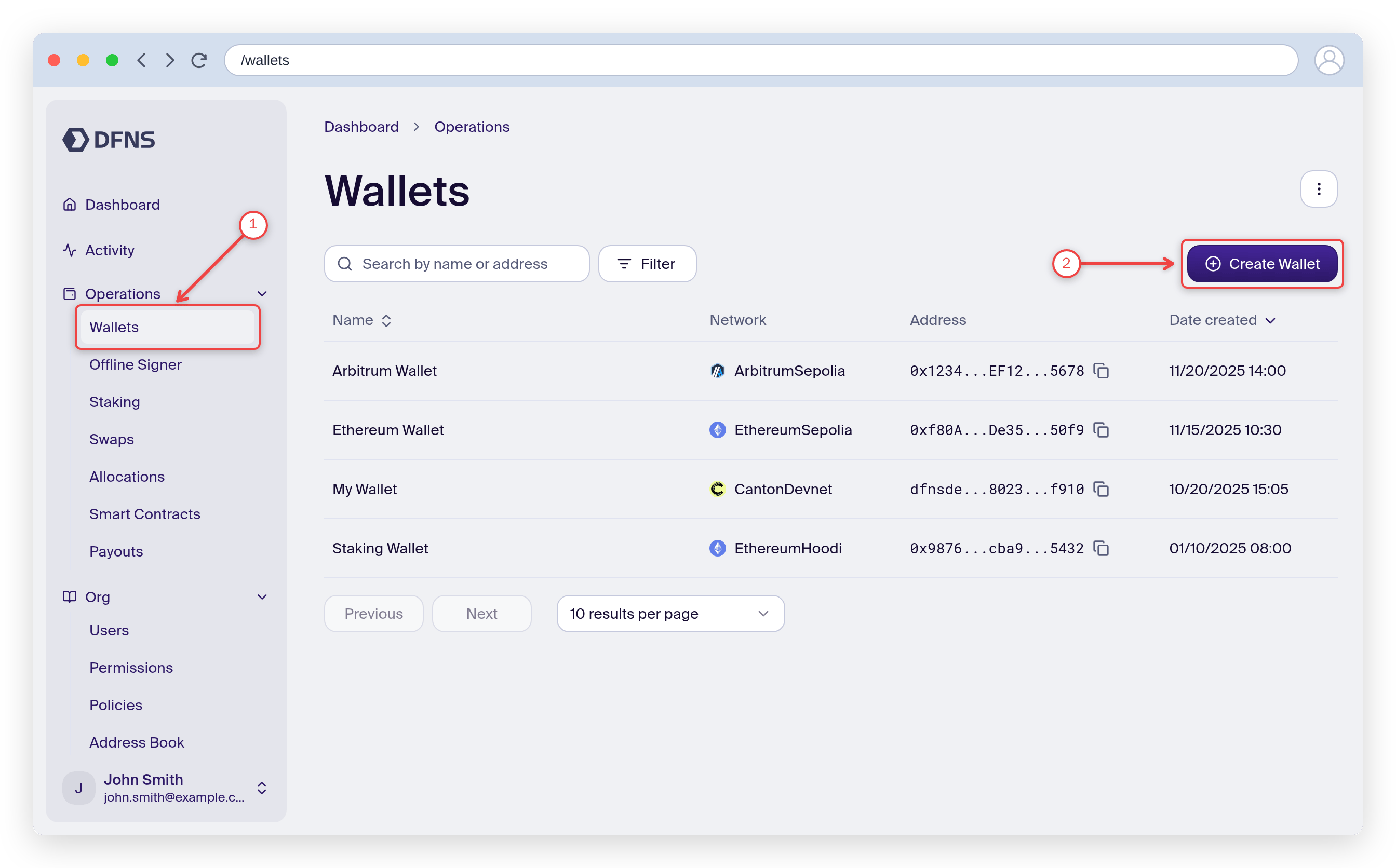Click the Network column header
The image size is (1396, 868).
[737, 320]
